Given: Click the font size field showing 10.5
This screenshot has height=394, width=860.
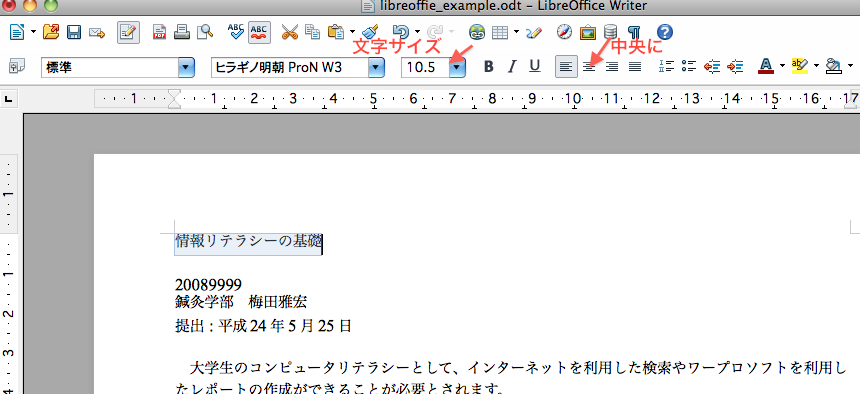Looking at the screenshot, I should [x=426, y=67].
